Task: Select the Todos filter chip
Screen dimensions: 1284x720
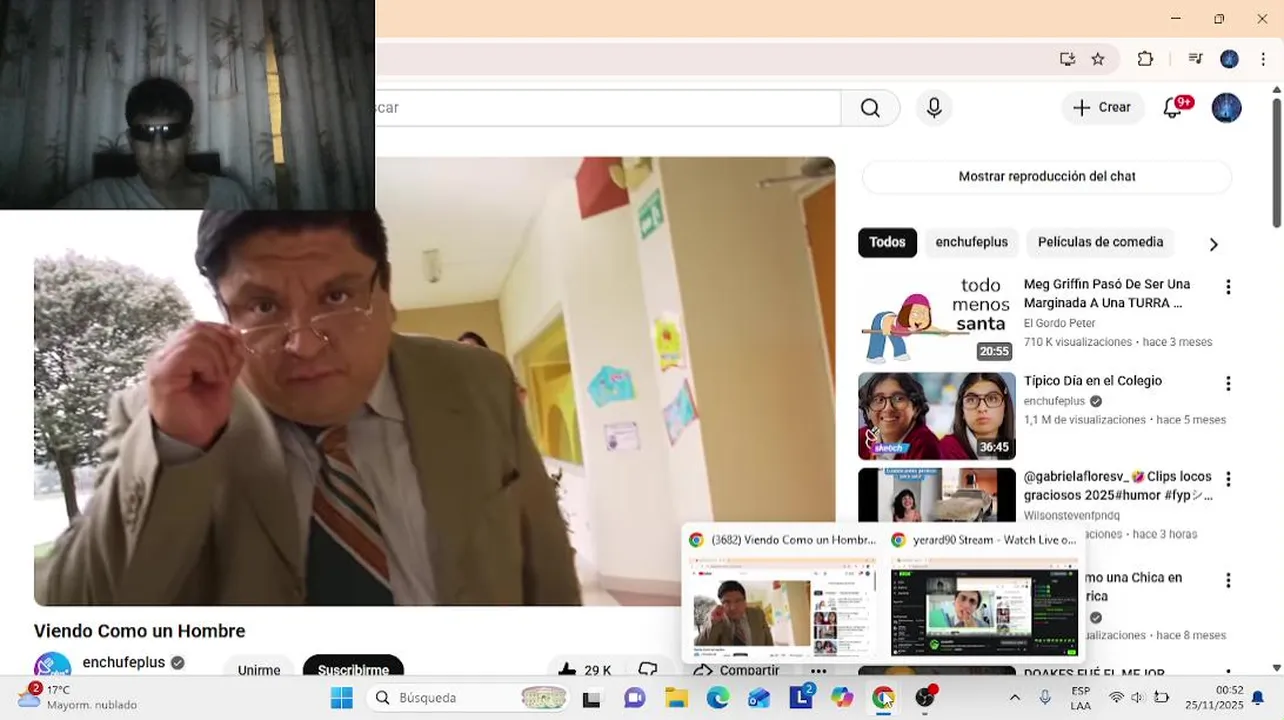Action: click(x=887, y=242)
